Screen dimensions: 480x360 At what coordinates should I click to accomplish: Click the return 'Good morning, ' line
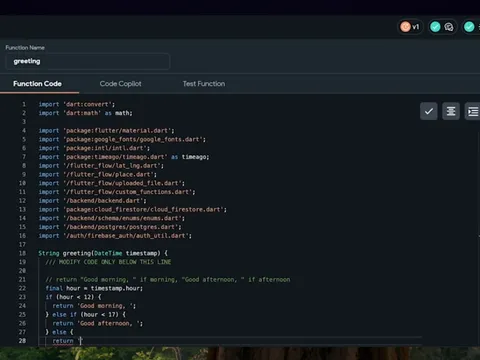click(x=94, y=306)
